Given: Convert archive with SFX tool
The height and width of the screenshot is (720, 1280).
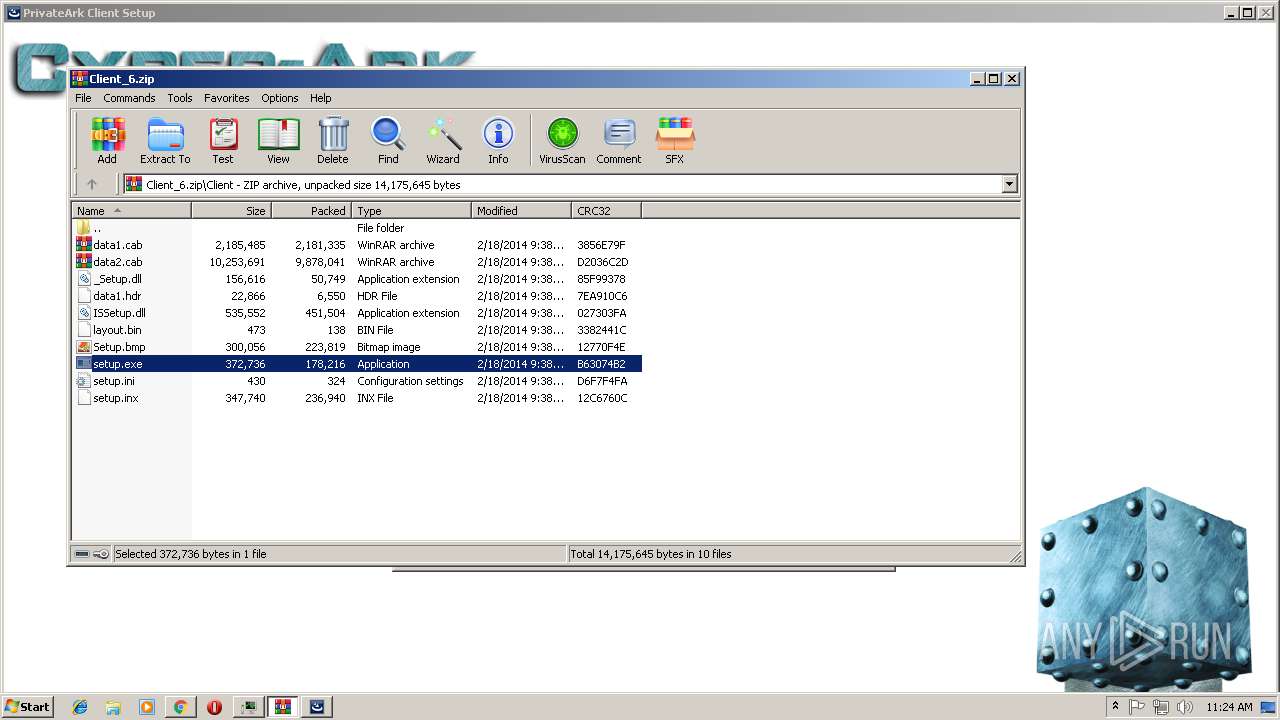Looking at the screenshot, I should point(675,140).
